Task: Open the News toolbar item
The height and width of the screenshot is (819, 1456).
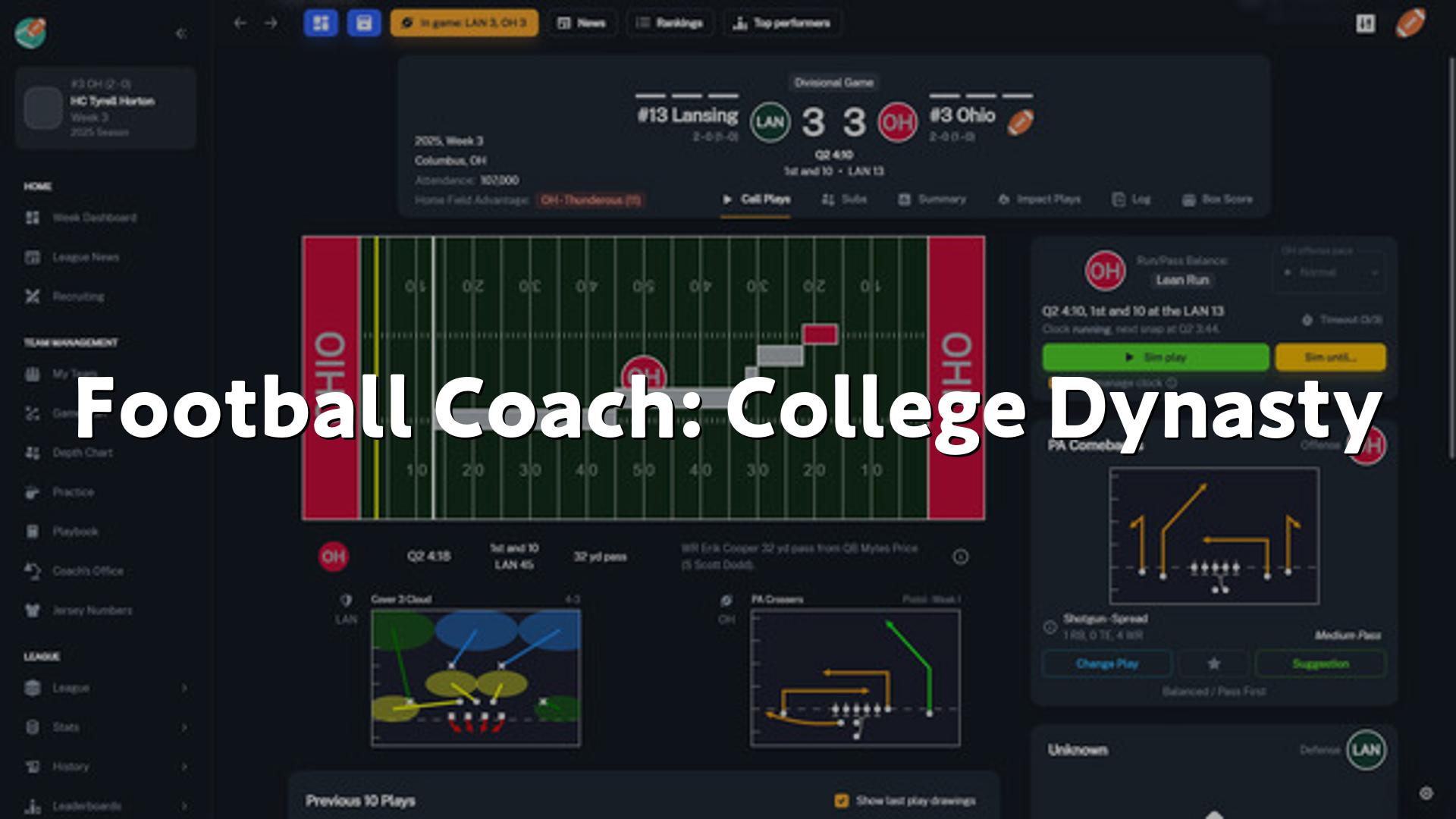Action: tap(582, 23)
